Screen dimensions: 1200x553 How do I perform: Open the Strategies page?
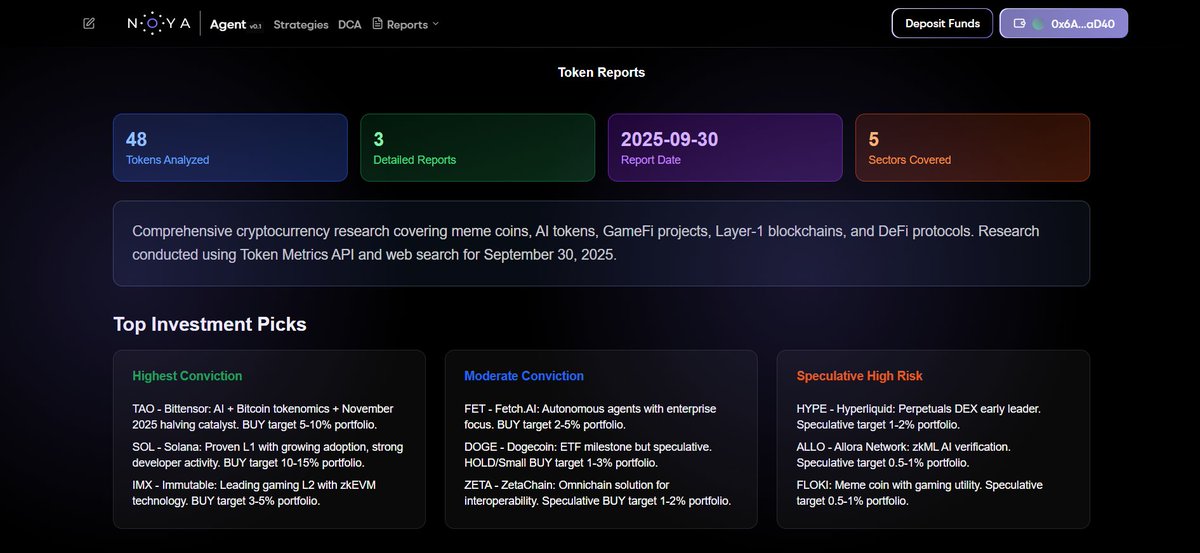[301, 24]
